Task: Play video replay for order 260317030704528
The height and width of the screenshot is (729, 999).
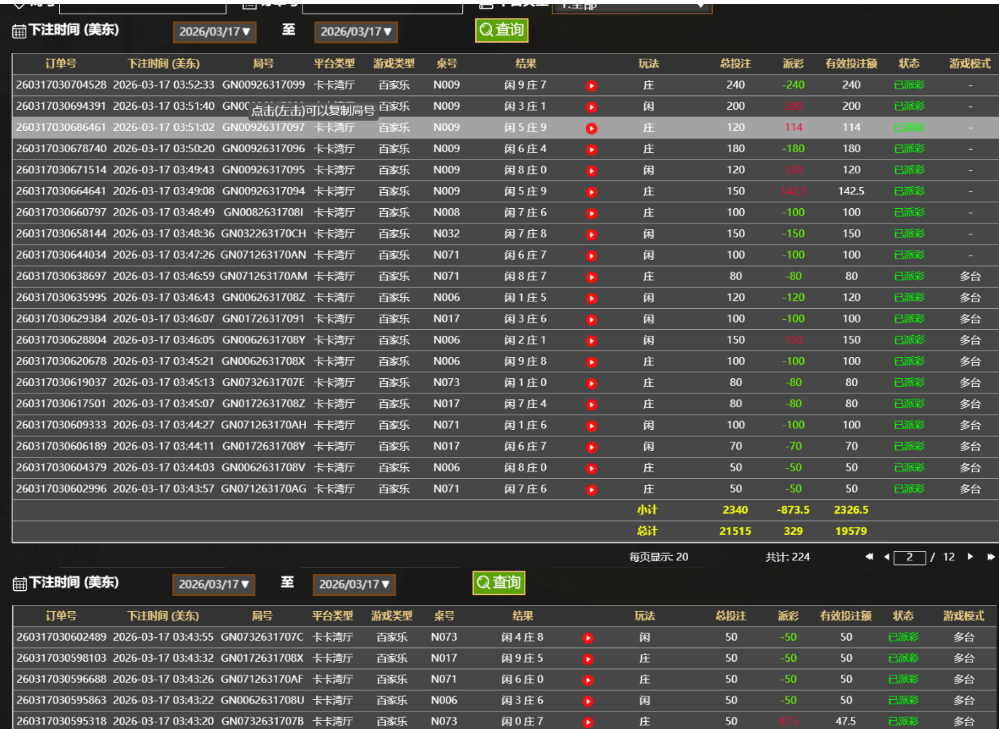Action: 591,85
